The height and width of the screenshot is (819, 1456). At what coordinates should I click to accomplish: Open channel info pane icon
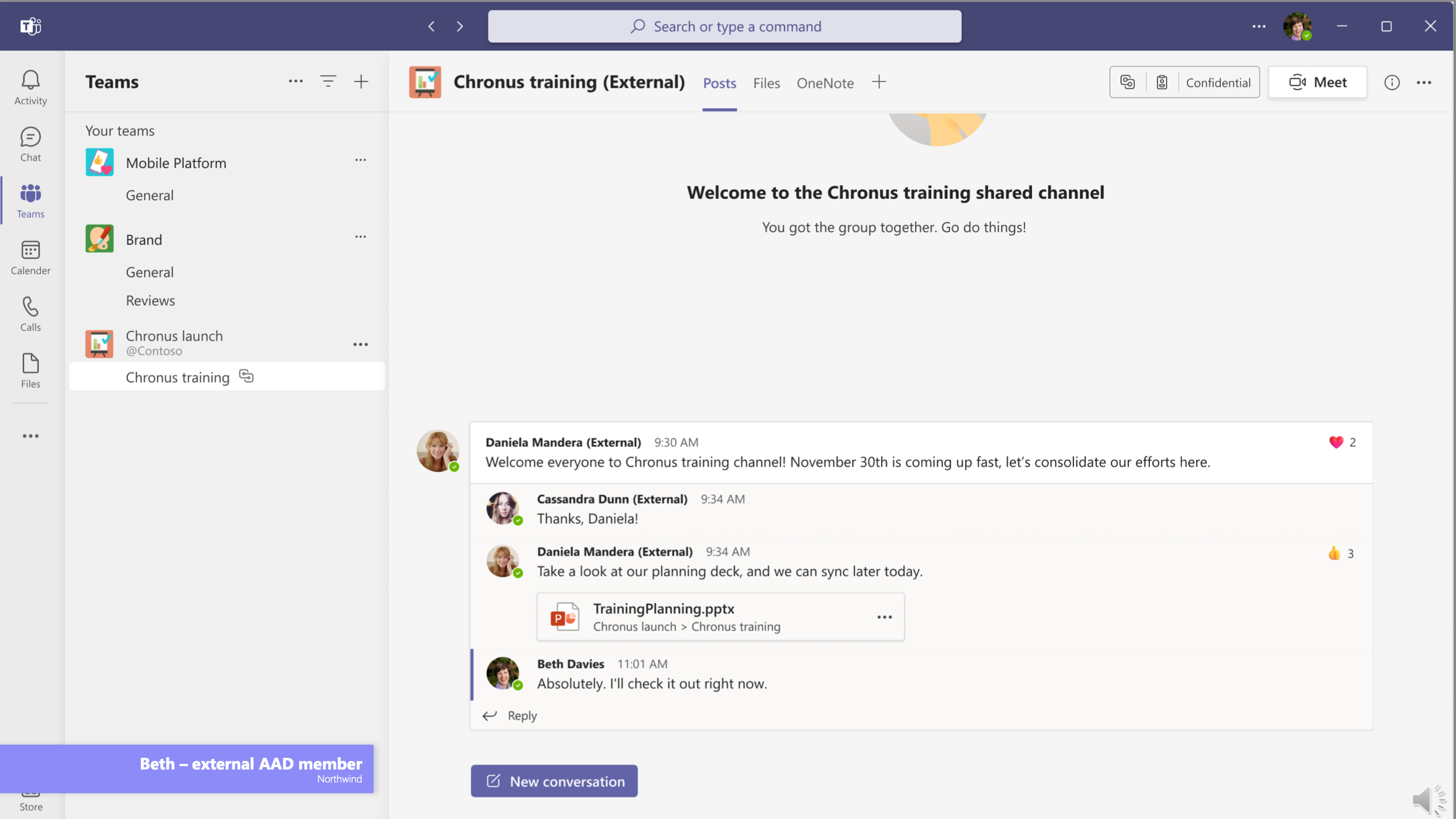click(1392, 82)
